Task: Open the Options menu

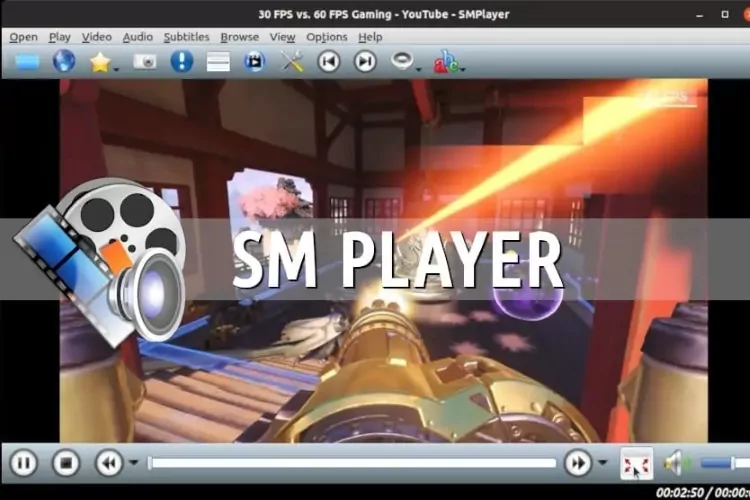Action: click(x=327, y=37)
